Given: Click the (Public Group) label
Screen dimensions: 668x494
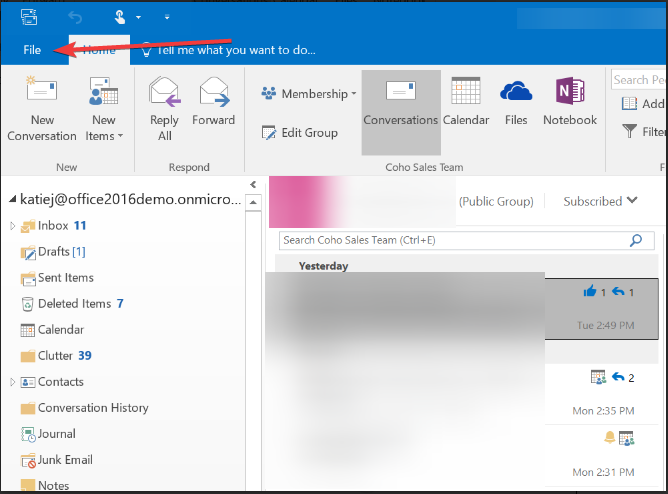Looking at the screenshot, I should (x=496, y=201).
